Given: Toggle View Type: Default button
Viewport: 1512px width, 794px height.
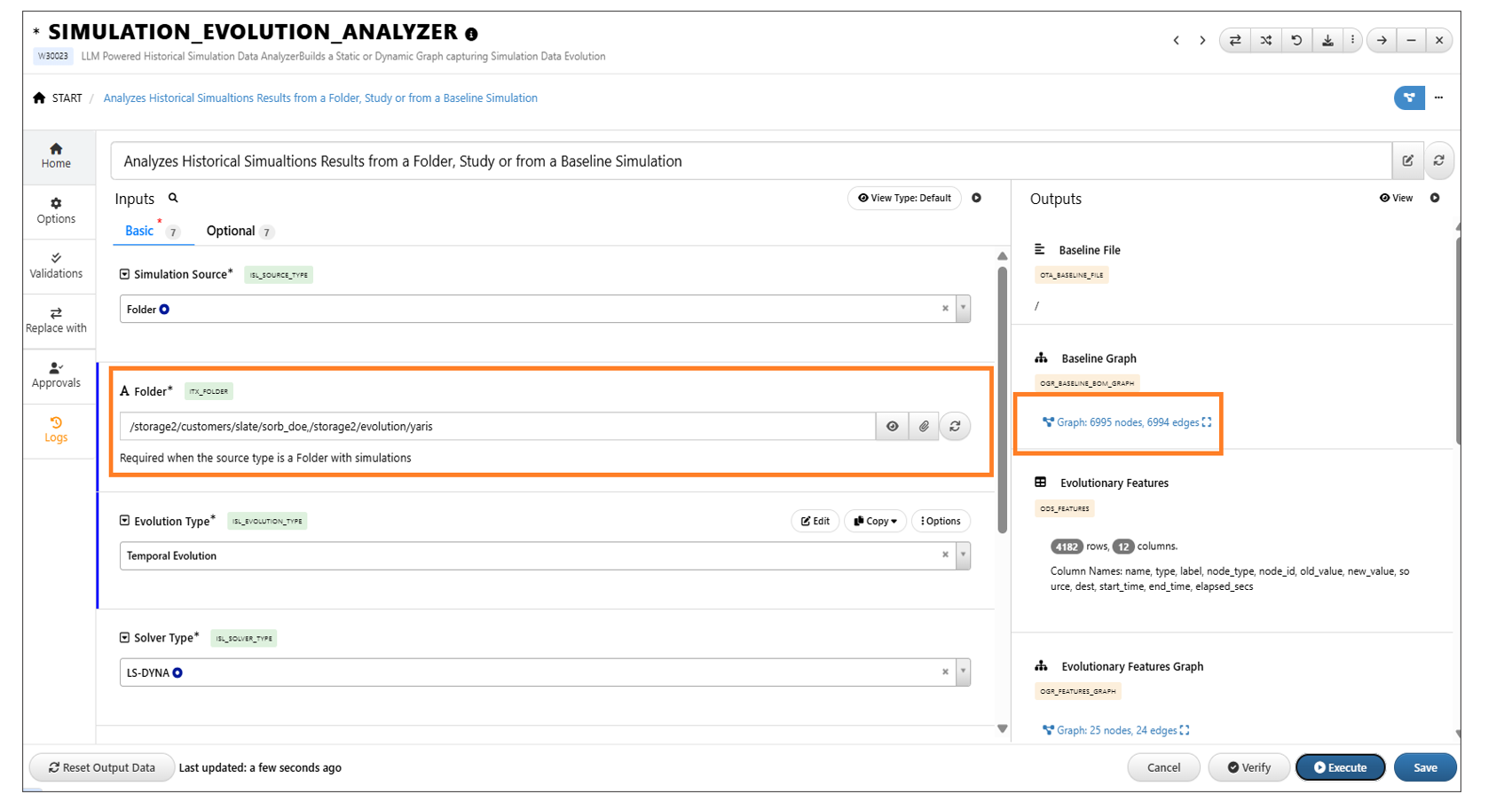Looking at the screenshot, I should tap(904, 198).
